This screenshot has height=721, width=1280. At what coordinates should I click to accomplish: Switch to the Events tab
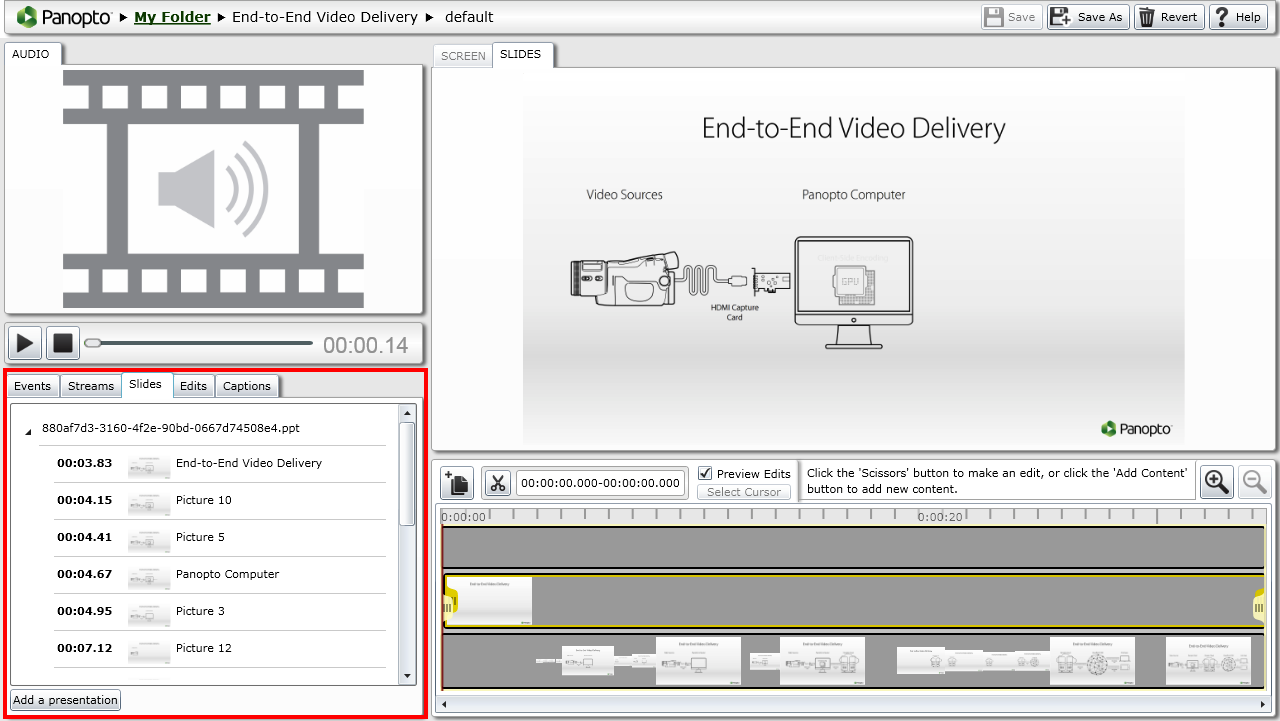tap(33, 386)
